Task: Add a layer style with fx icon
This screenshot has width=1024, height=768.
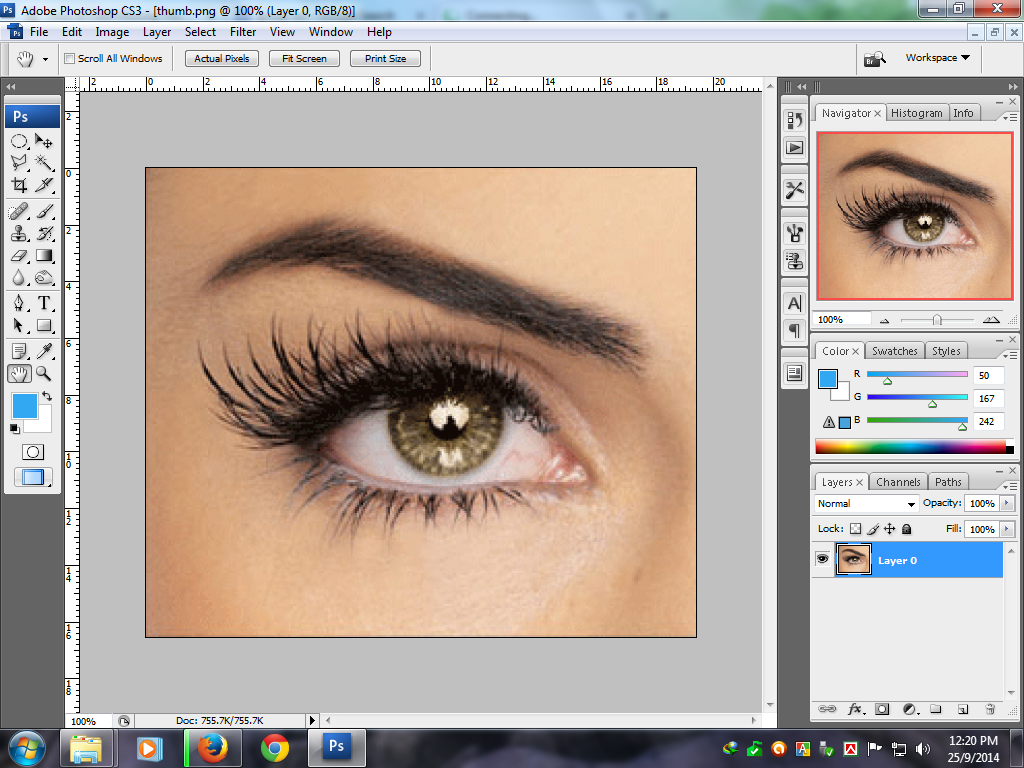Action: point(855,709)
